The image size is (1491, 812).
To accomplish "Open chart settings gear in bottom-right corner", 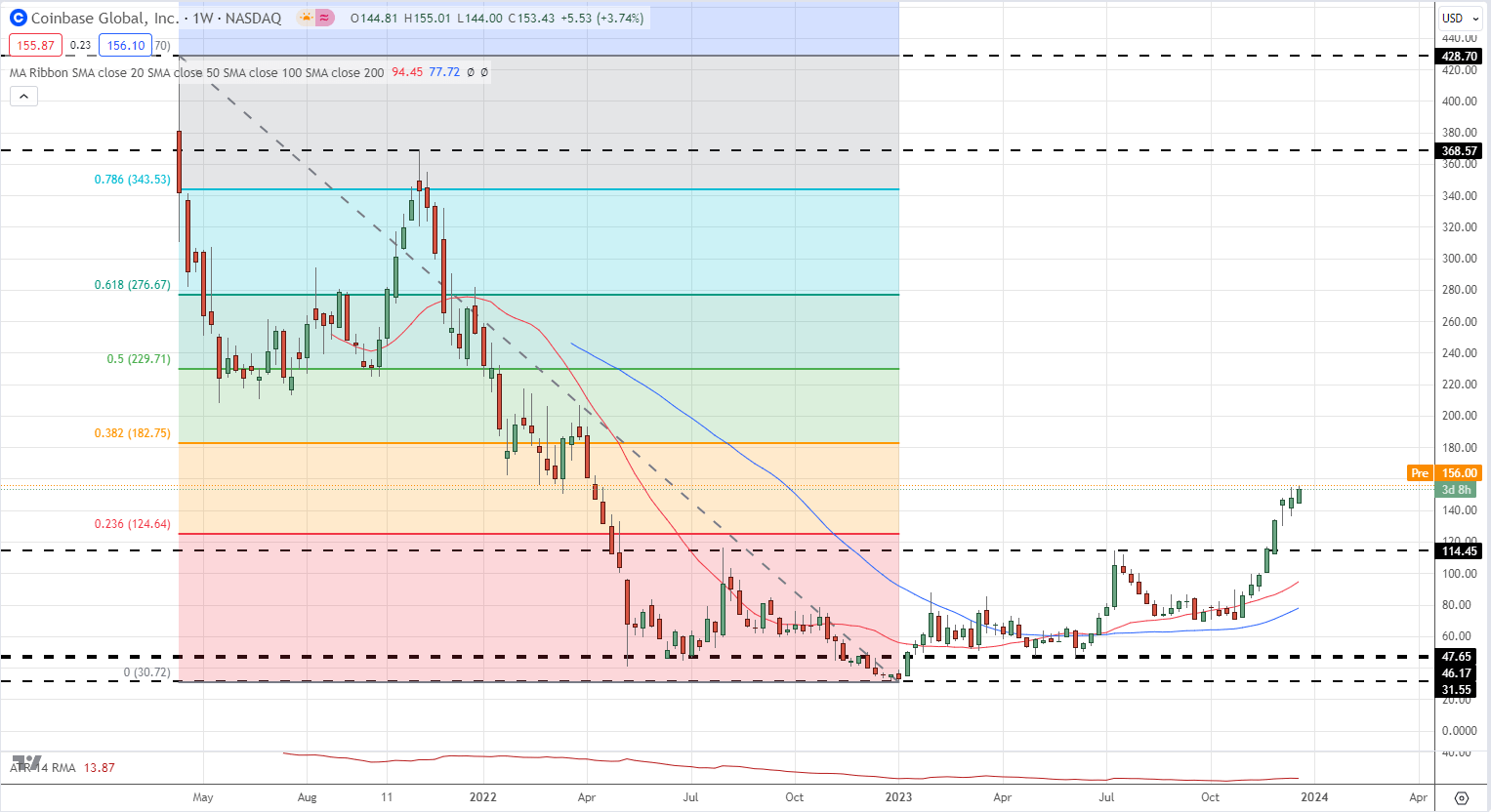I will [1462, 797].
